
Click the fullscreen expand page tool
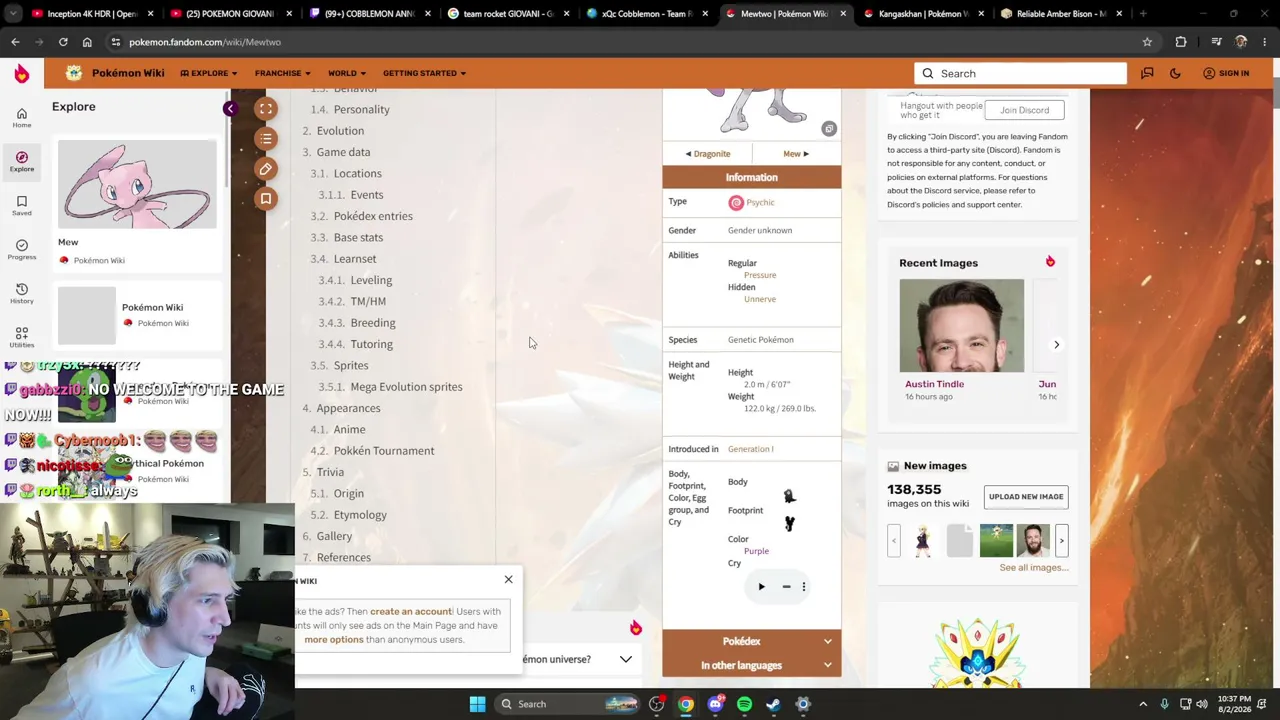click(x=266, y=109)
